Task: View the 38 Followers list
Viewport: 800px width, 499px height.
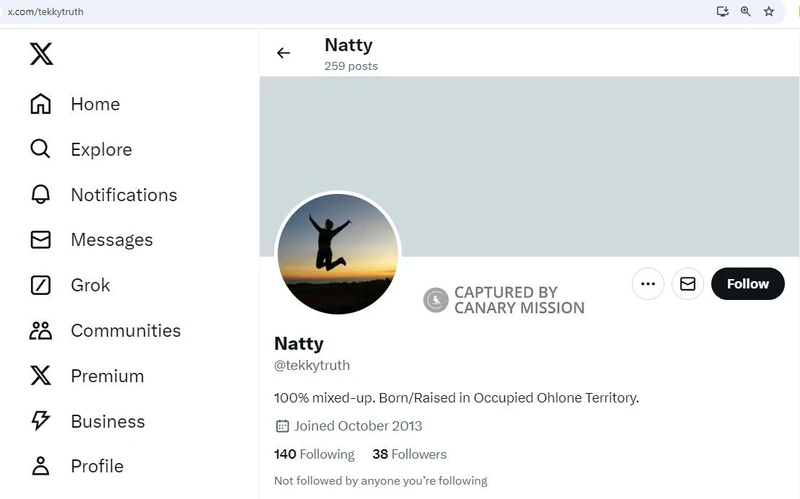Action: pos(409,454)
